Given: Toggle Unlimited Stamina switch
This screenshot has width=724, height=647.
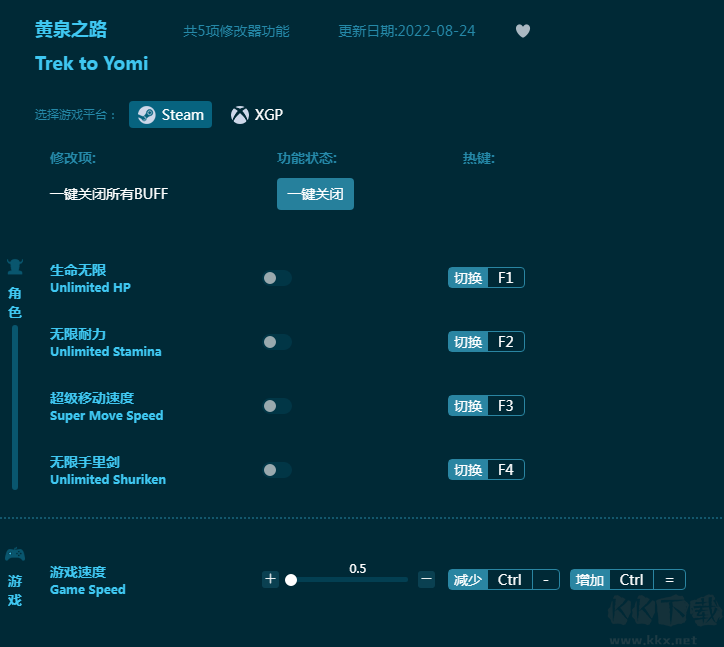Looking at the screenshot, I should (x=277, y=342).
